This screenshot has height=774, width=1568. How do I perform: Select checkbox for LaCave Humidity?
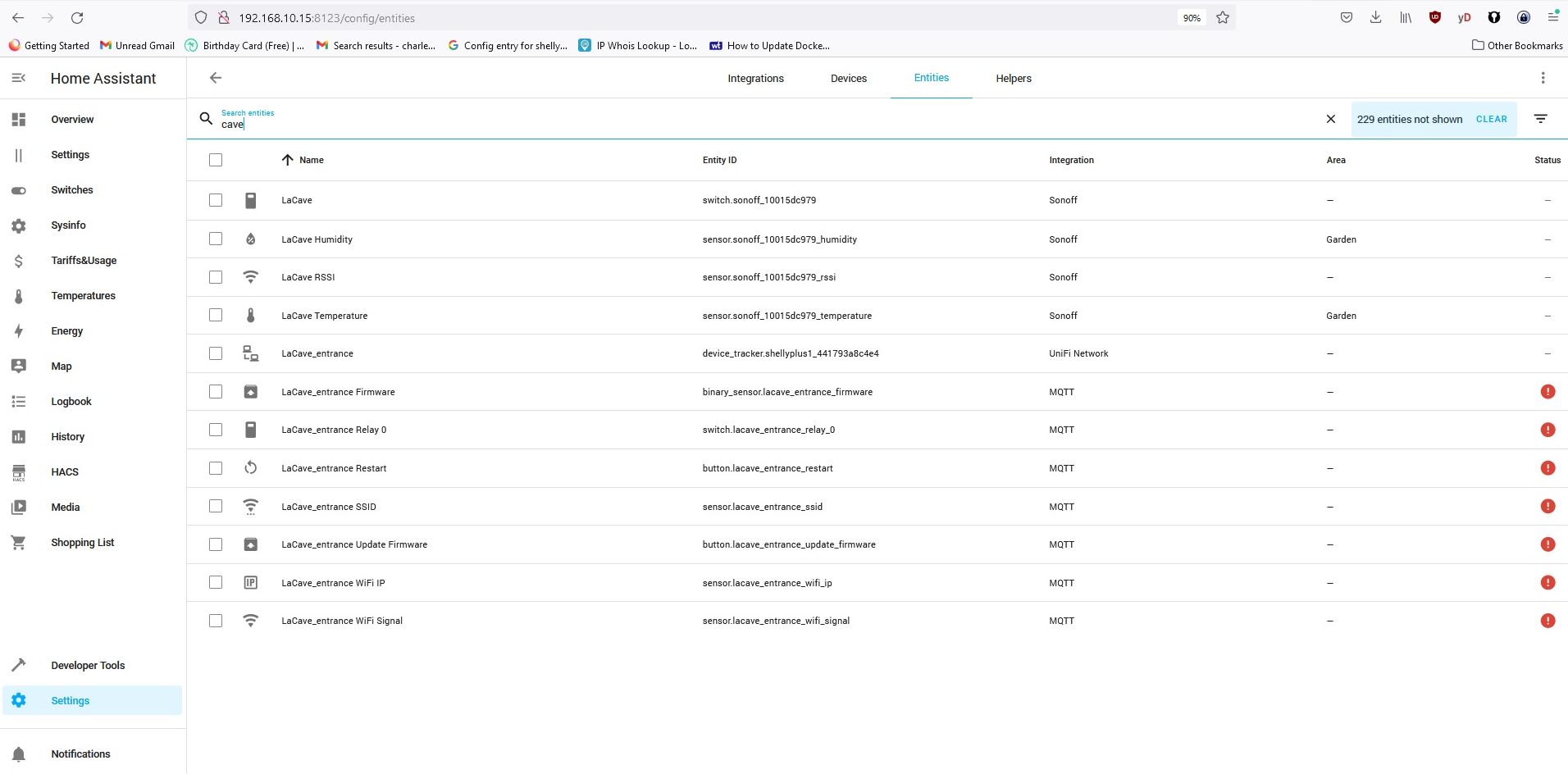point(216,239)
